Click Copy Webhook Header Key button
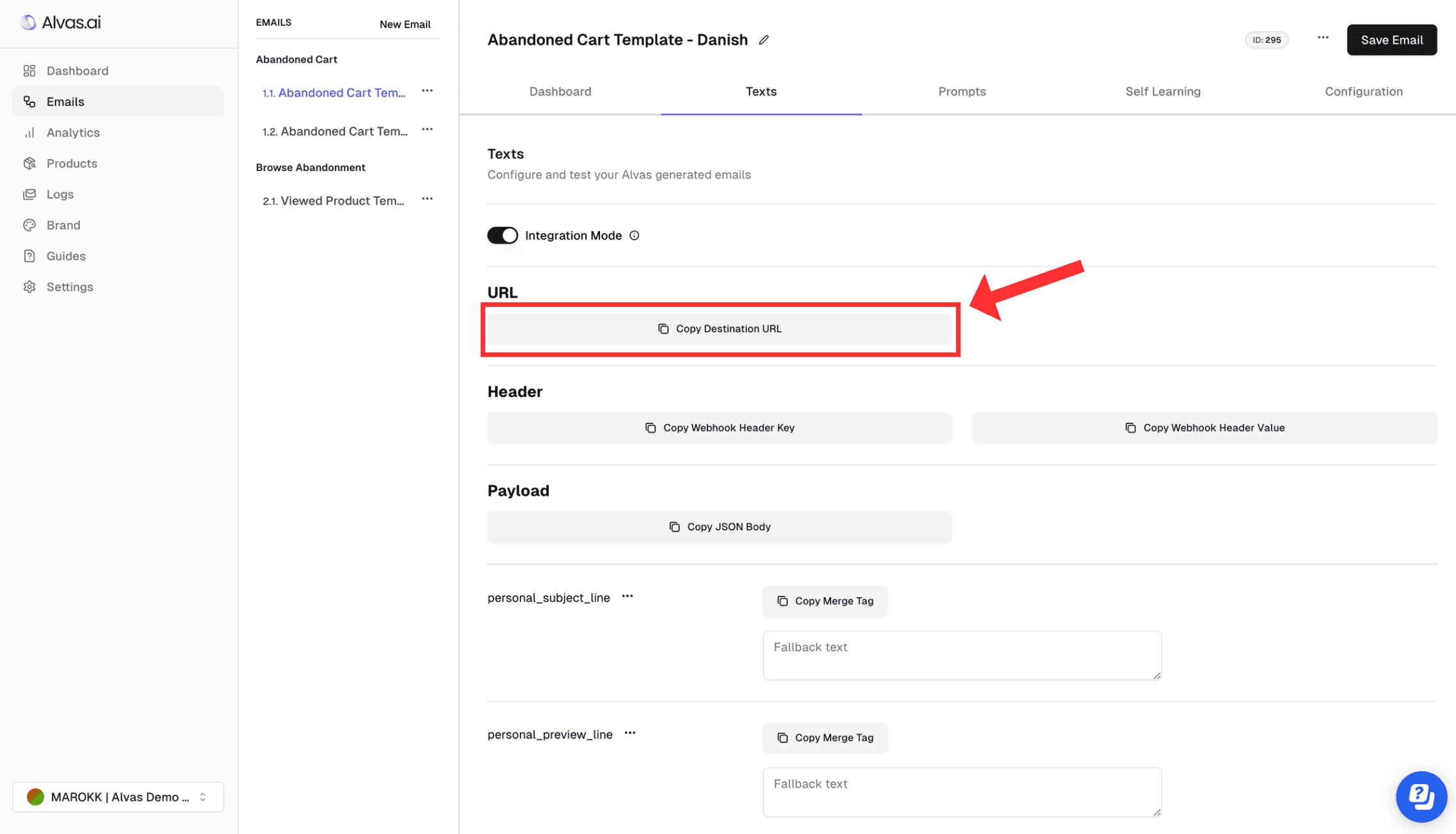The image size is (1456, 834). [719, 428]
